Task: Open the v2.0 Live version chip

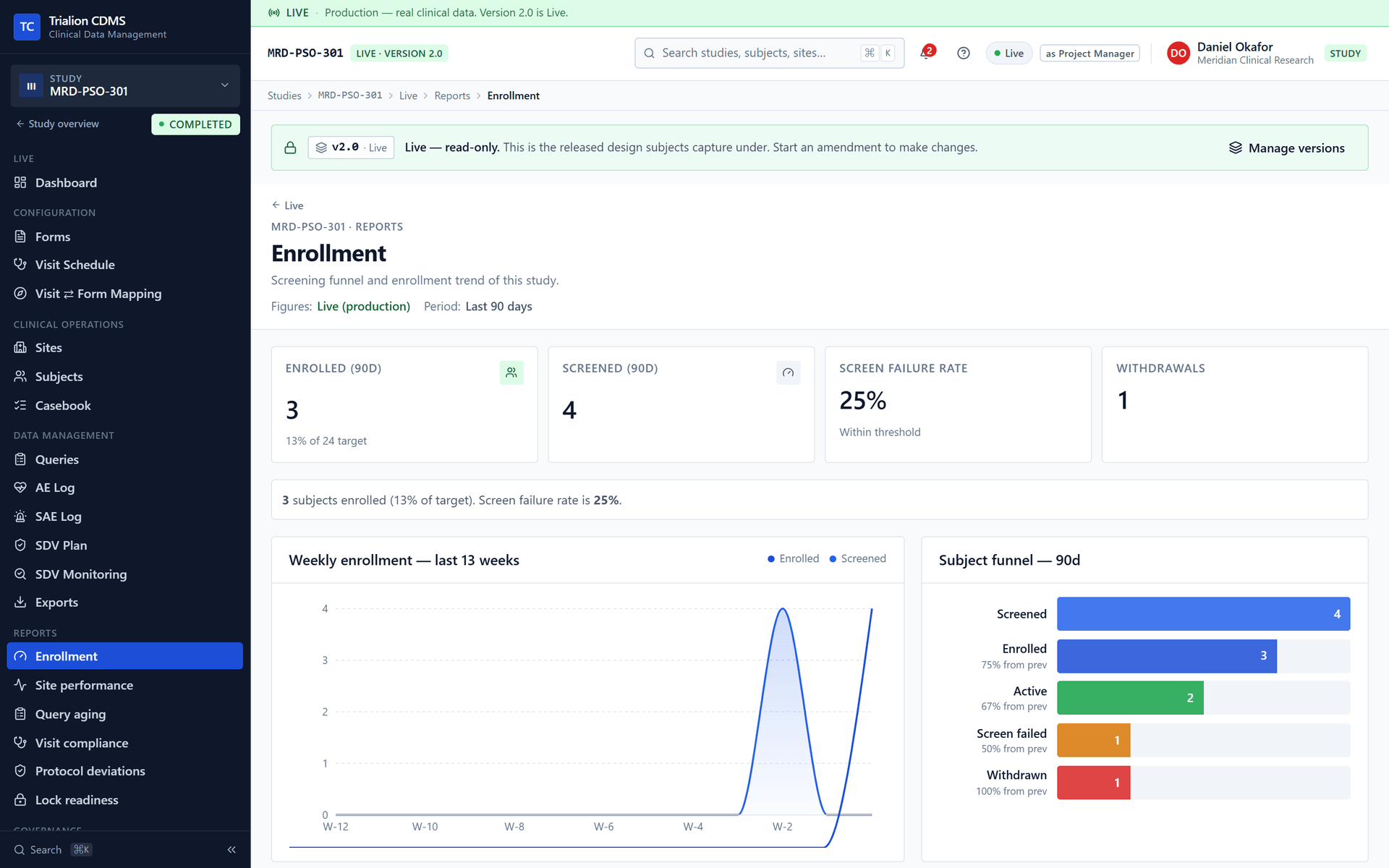Action: coord(351,148)
